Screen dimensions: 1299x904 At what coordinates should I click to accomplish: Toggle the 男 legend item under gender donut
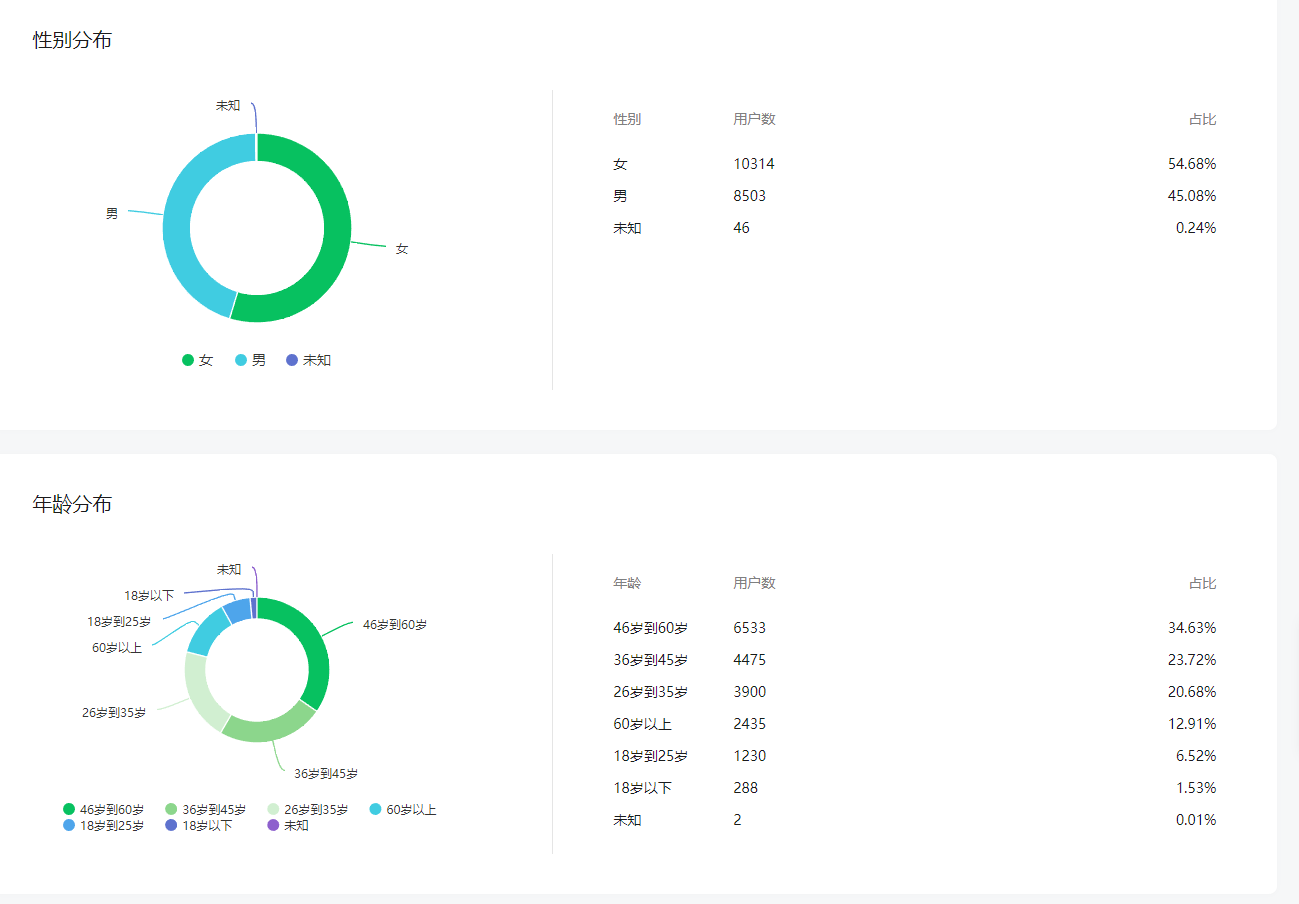point(250,360)
